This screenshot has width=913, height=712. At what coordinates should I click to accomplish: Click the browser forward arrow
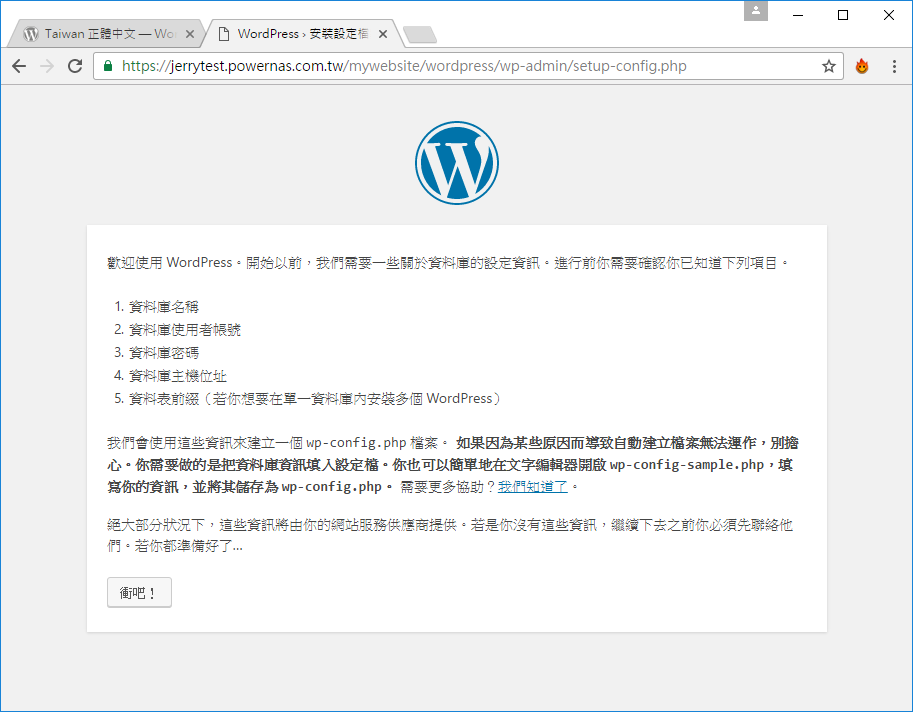click(47, 66)
